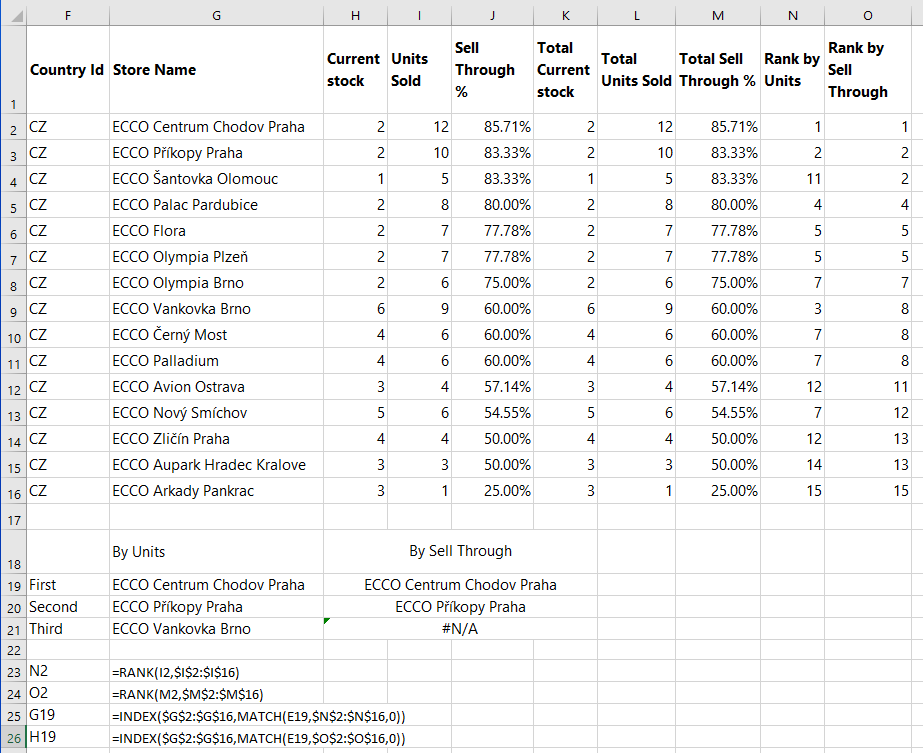Click the 'Country Id' header cell
Image resolution: width=923 pixels, height=753 pixels.
coord(68,70)
